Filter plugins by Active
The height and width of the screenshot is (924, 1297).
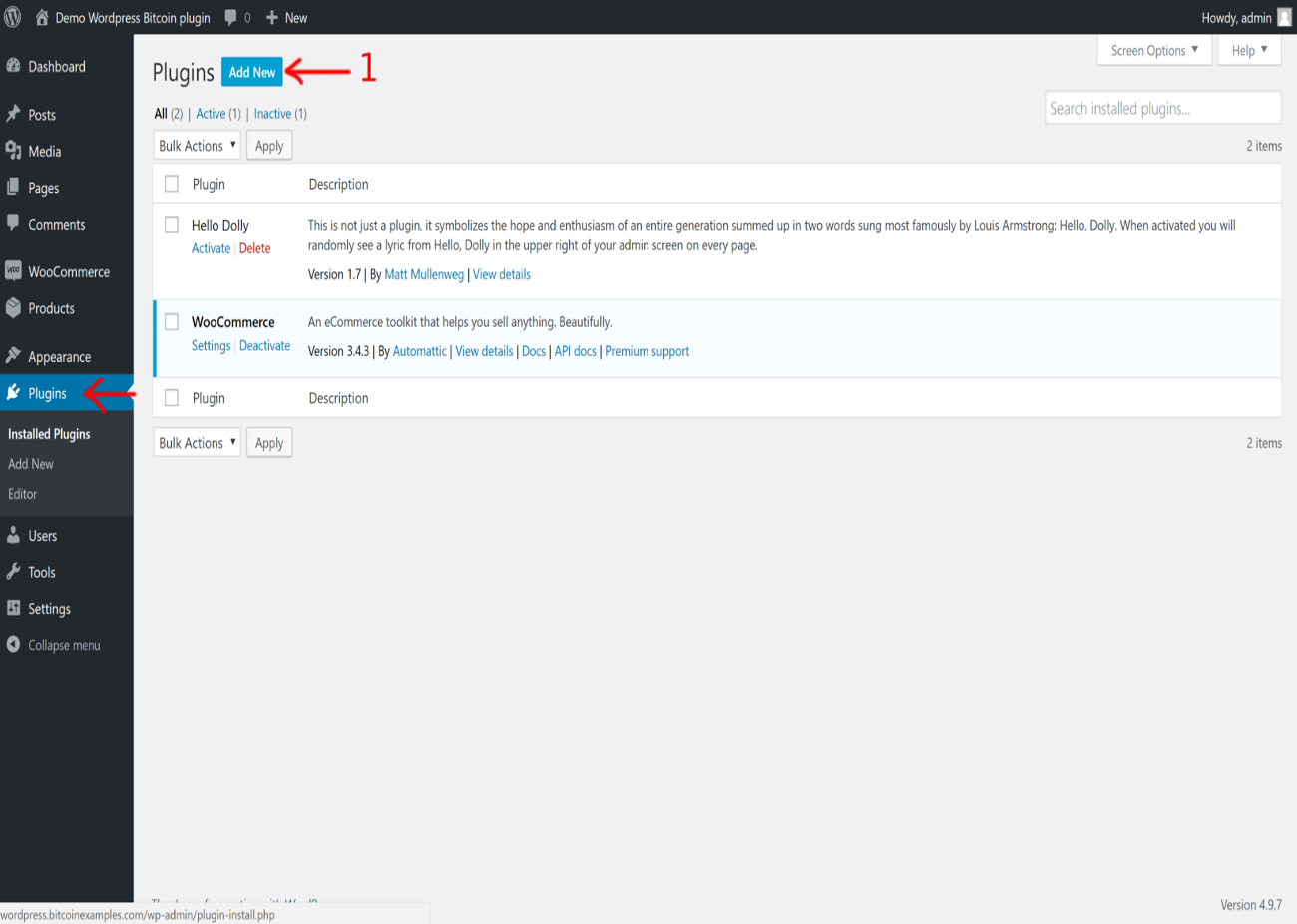(x=211, y=114)
